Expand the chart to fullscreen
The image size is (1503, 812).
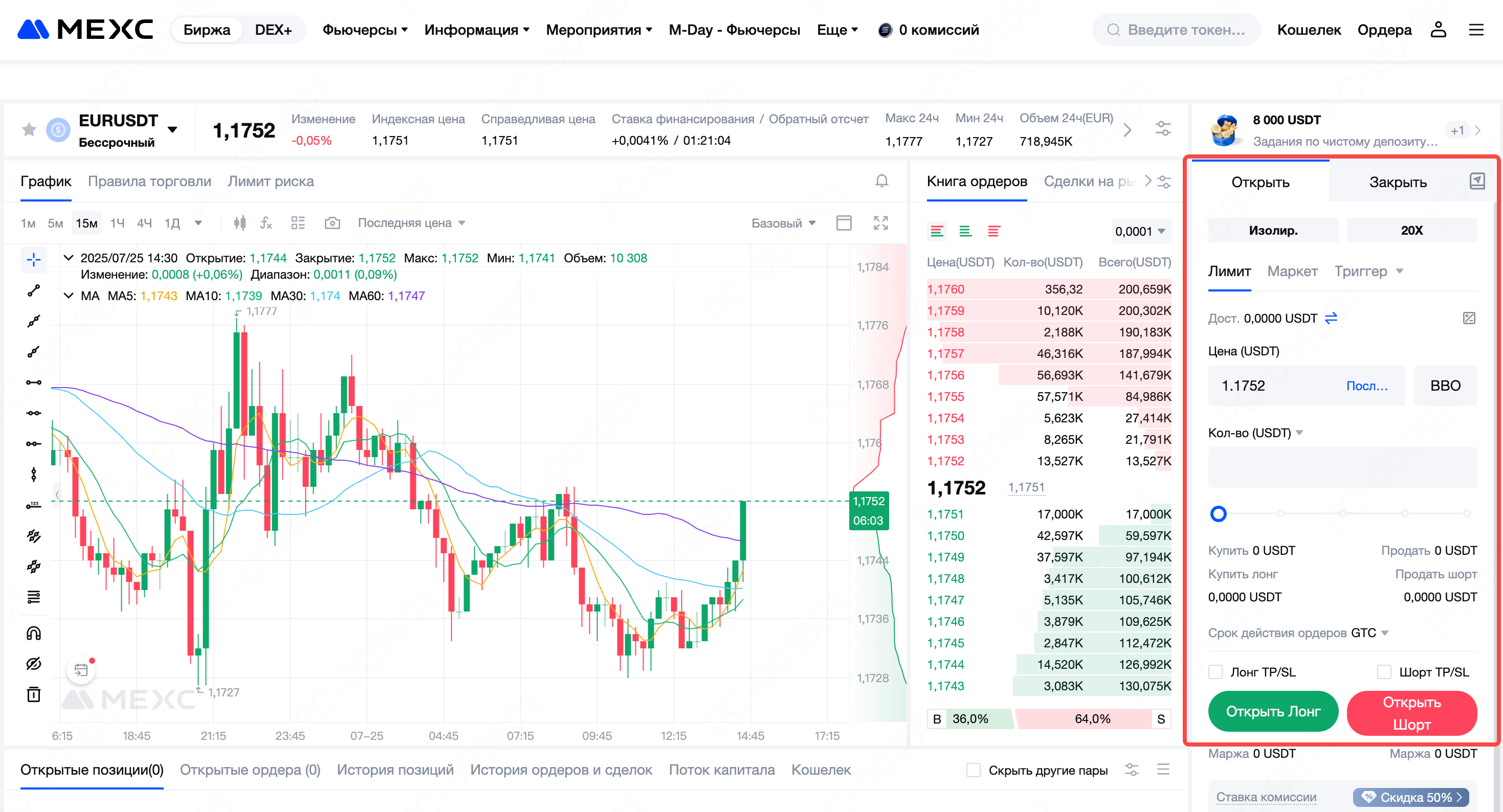[880, 223]
